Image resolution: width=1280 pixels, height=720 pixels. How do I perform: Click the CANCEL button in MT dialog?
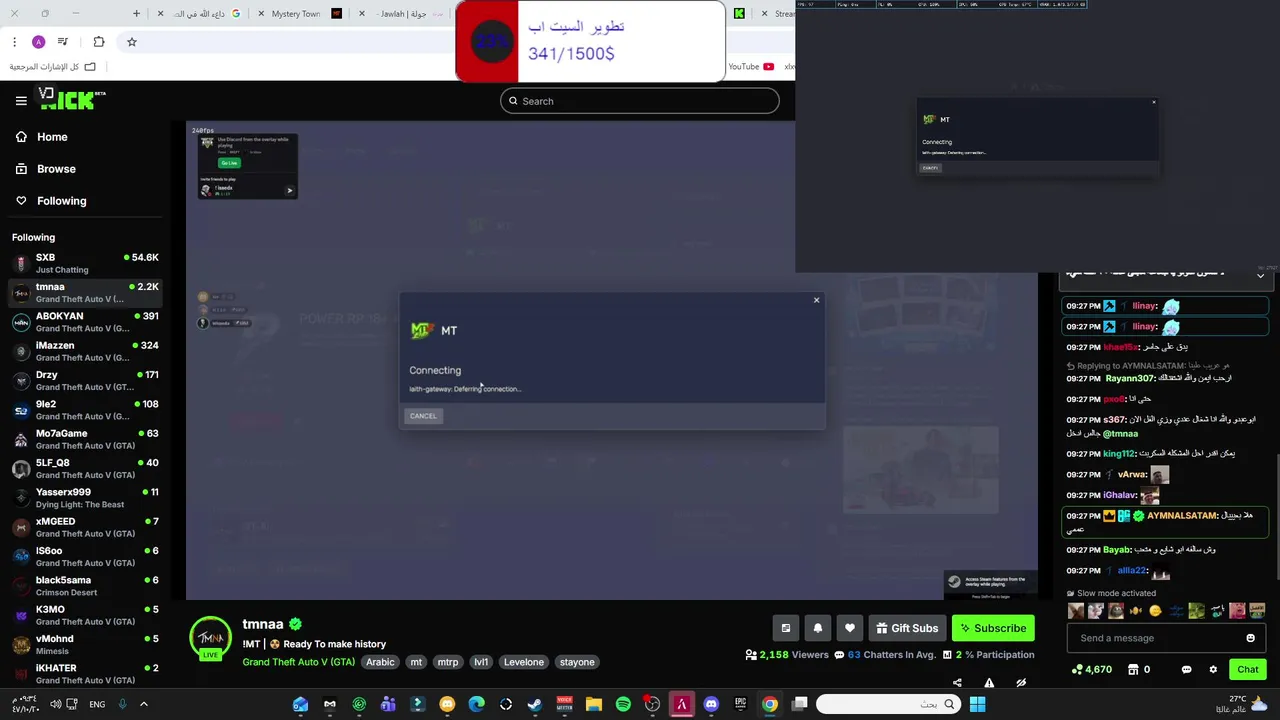[423, 416]
